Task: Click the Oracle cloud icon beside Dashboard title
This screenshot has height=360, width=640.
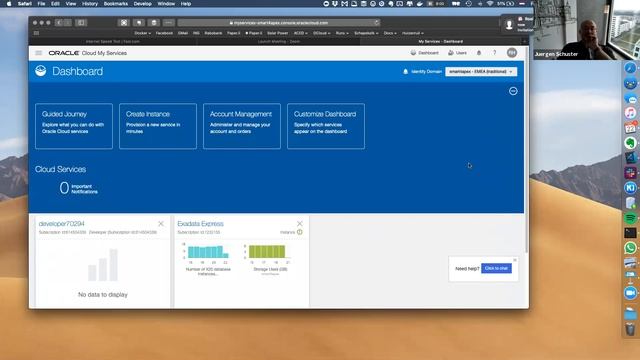Action: click(41, 71)
